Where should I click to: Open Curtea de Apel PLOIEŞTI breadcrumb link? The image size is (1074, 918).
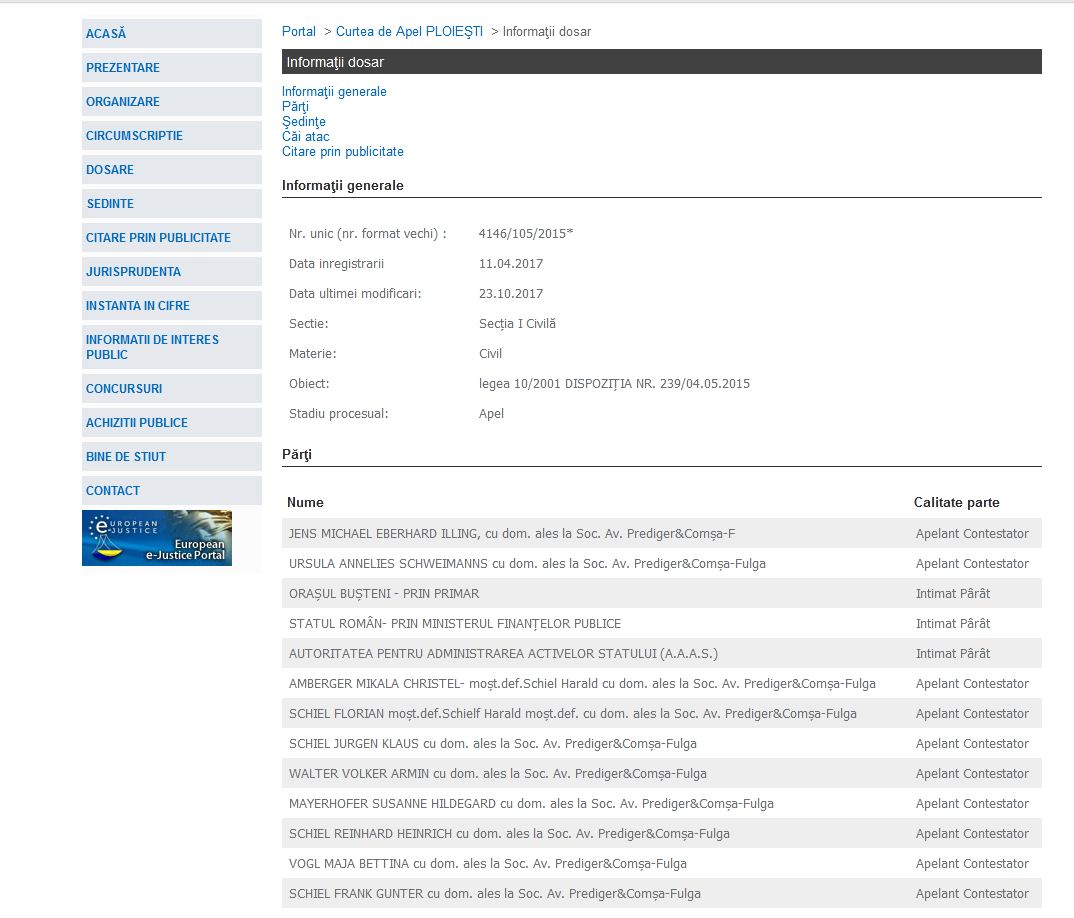409,32
